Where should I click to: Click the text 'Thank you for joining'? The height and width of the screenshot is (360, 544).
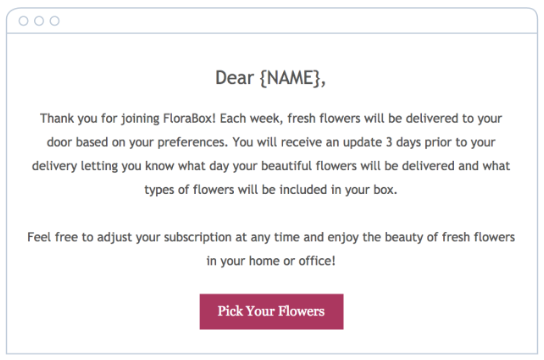tap(100, 119)
